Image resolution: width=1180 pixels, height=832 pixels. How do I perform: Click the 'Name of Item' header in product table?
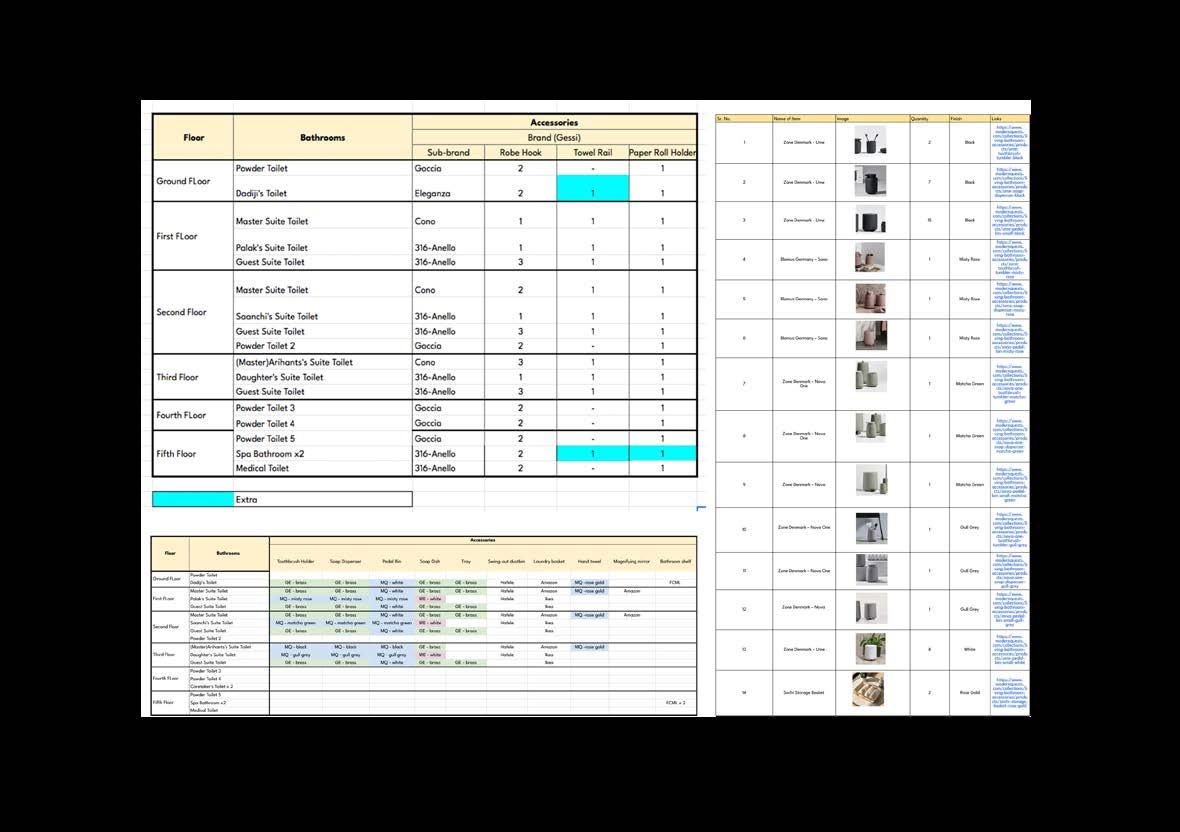[x=804, y=119]
